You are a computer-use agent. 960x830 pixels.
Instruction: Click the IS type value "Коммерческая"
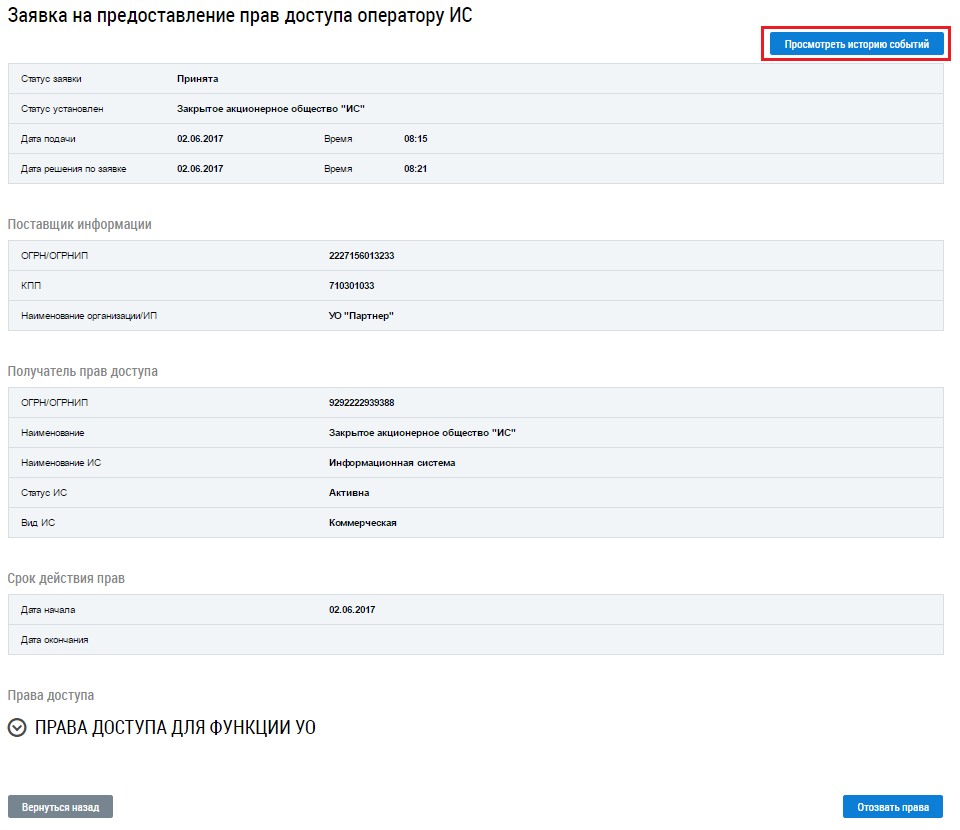coord(362,523)
